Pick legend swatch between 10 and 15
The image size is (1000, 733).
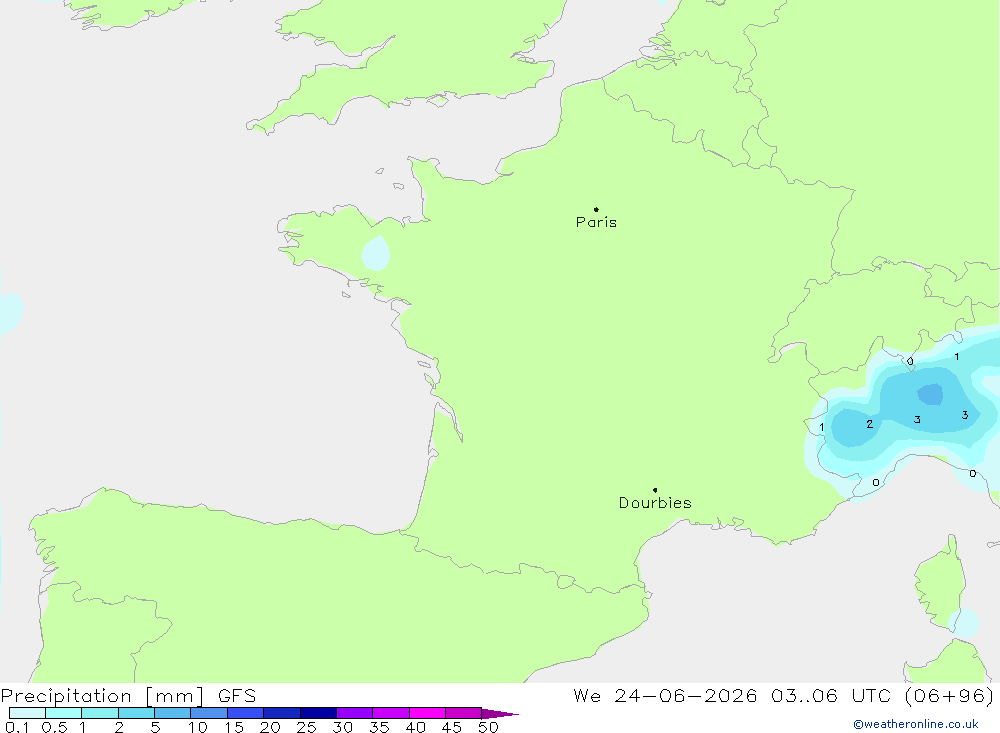(x=209, y=713)
